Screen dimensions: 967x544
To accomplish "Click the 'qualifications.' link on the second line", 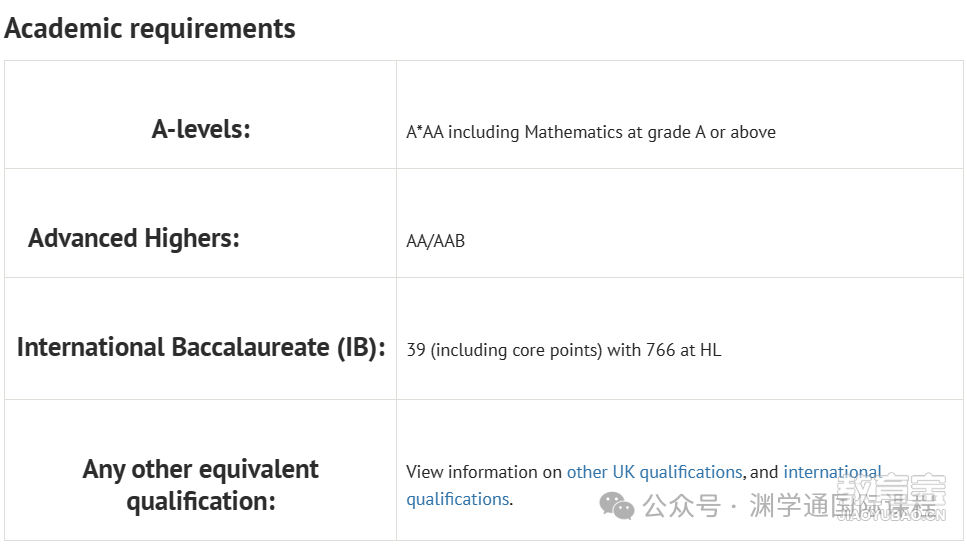I will point(458,499).
